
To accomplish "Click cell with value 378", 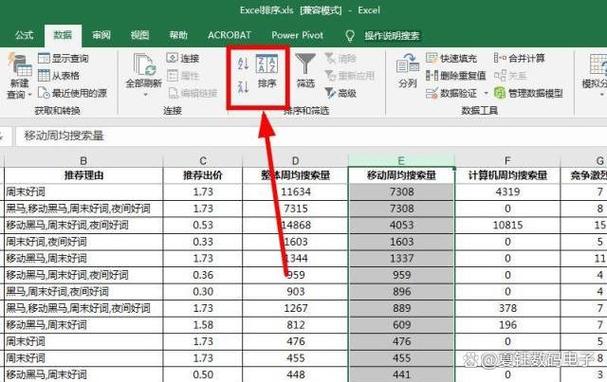I will point(508,308).
